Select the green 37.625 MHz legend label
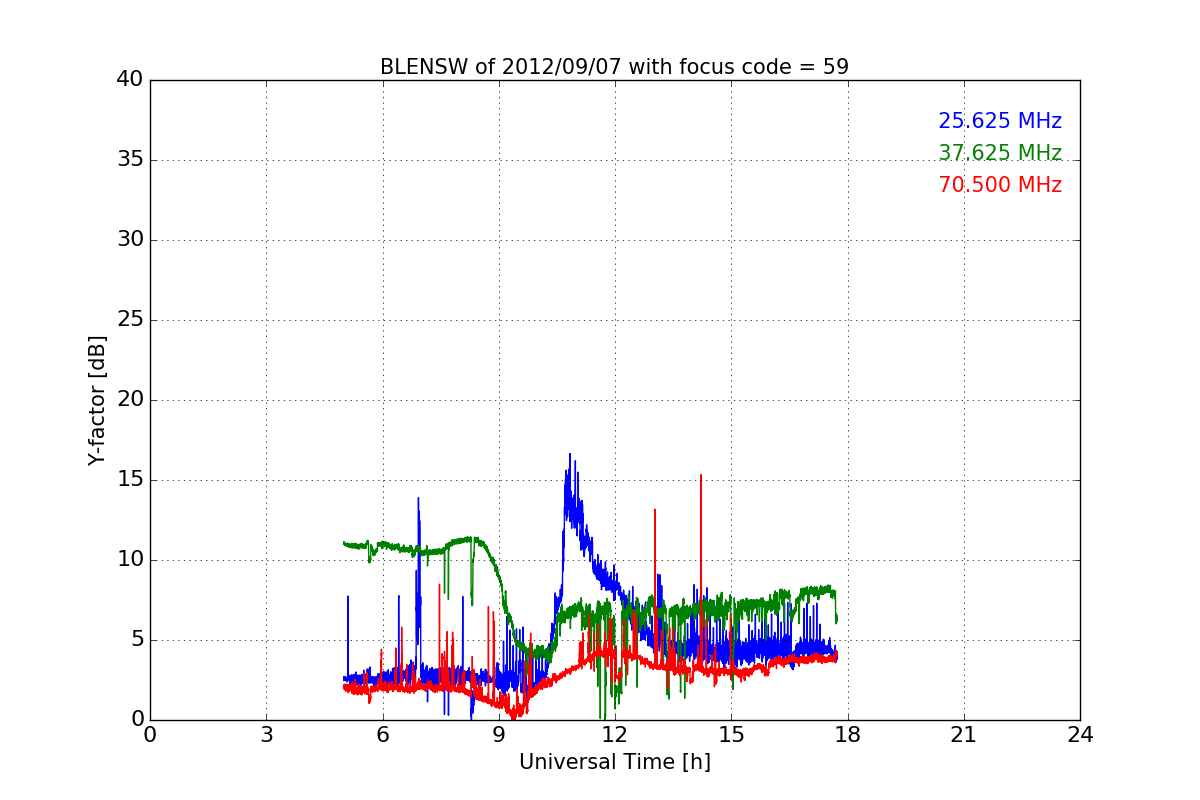This screenshot has width=1200, height=800. (1000, 153)
